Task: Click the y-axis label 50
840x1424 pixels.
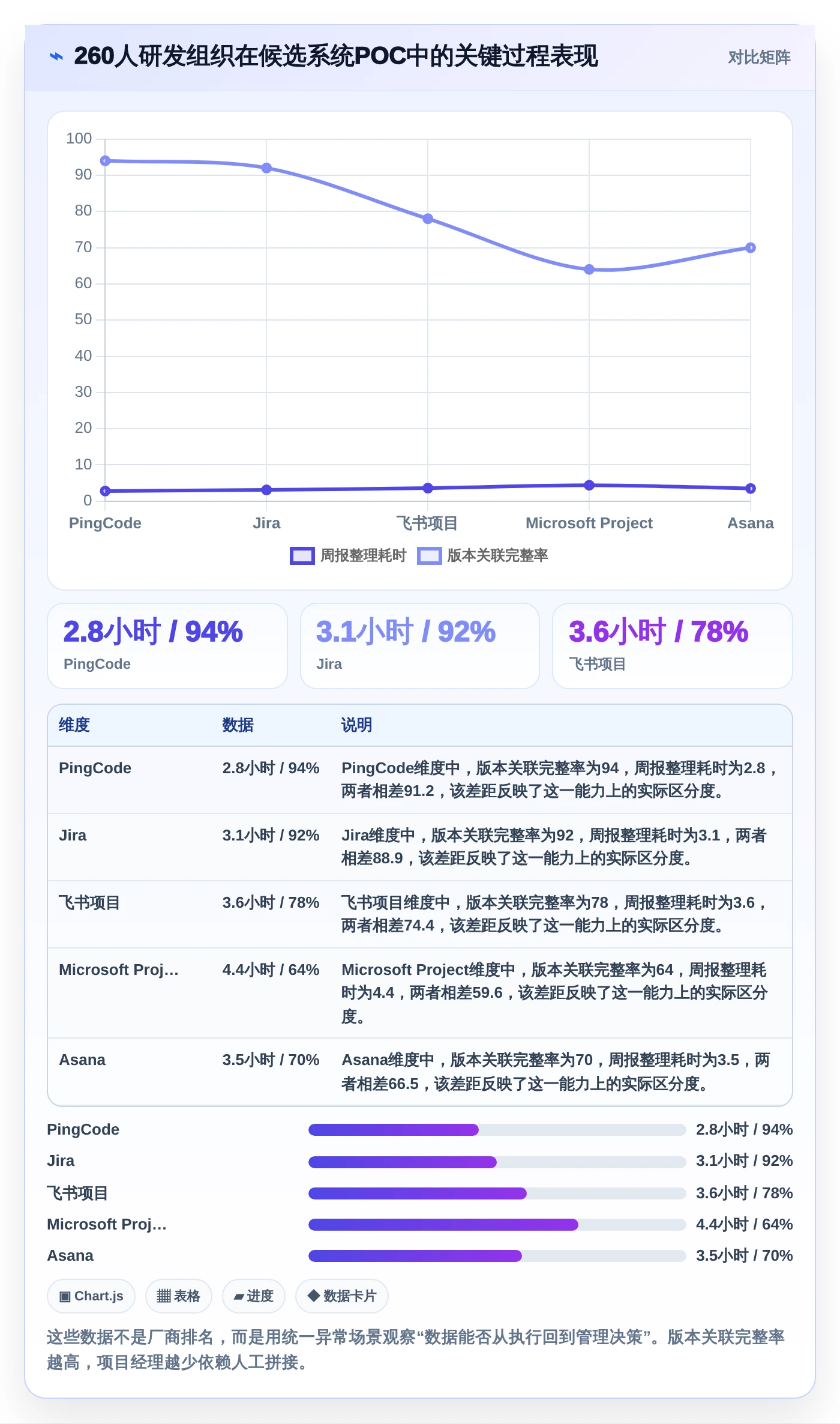Action: pos(83,319)
